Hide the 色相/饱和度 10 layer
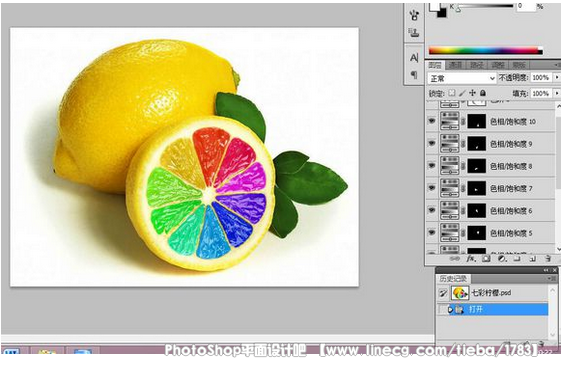Image resolution: width=588 pixels, height=367 pixels. 432,121
